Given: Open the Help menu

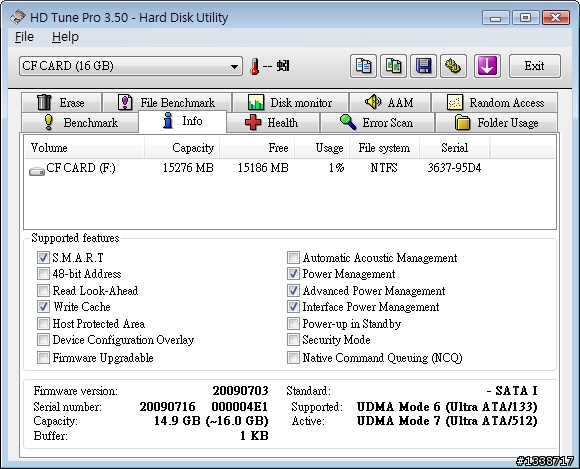Looking at the screenshot, I should click(65, 37).
